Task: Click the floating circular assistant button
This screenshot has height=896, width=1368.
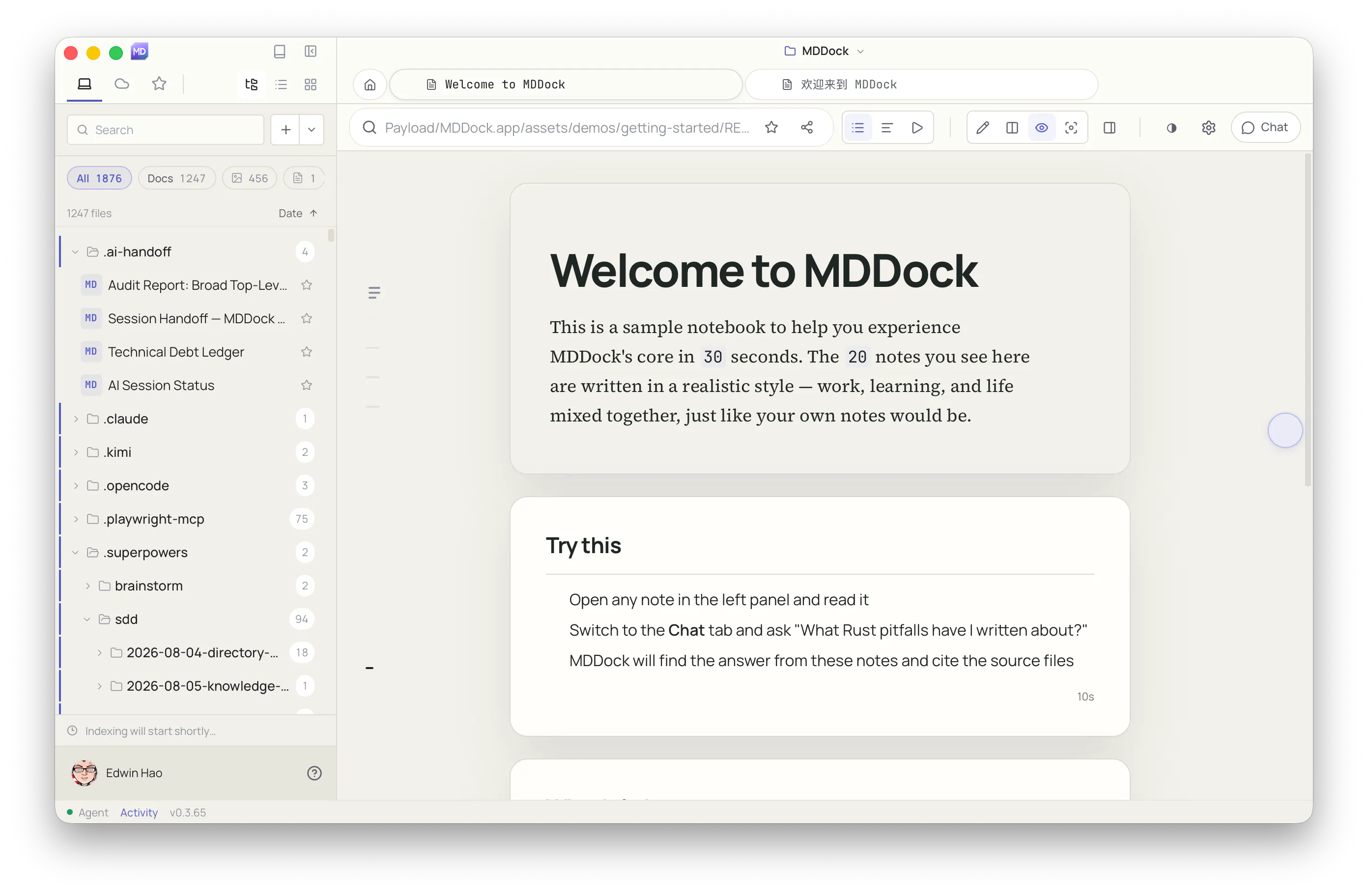Action: (1284, 430)
